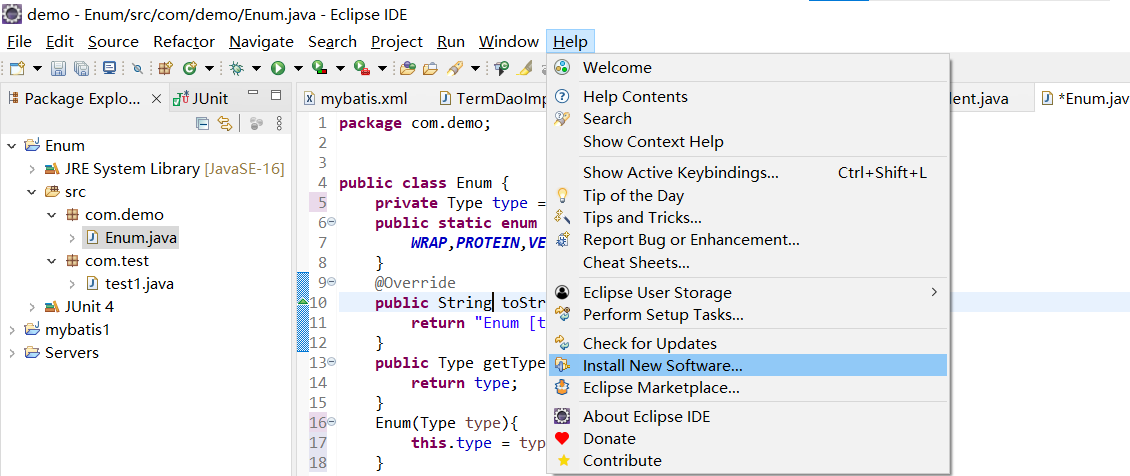Click Collapse All in Package Explorer

203,123
